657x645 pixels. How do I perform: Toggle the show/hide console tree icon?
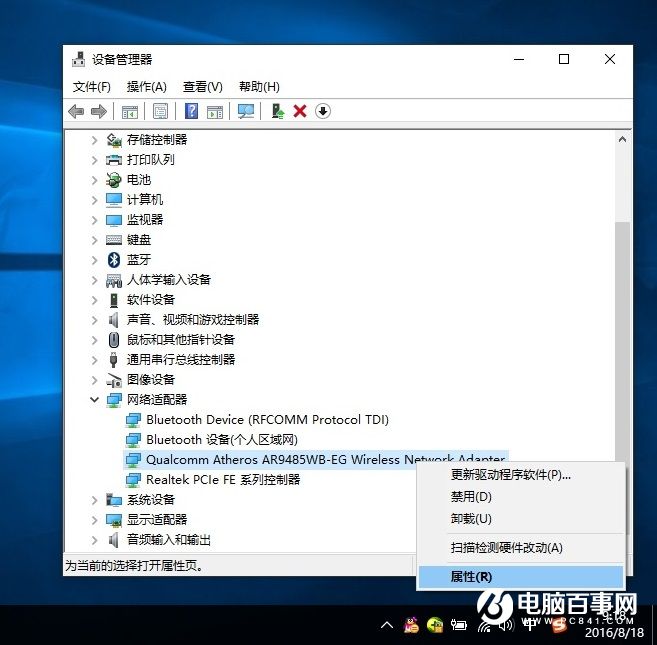pos(130,111)
